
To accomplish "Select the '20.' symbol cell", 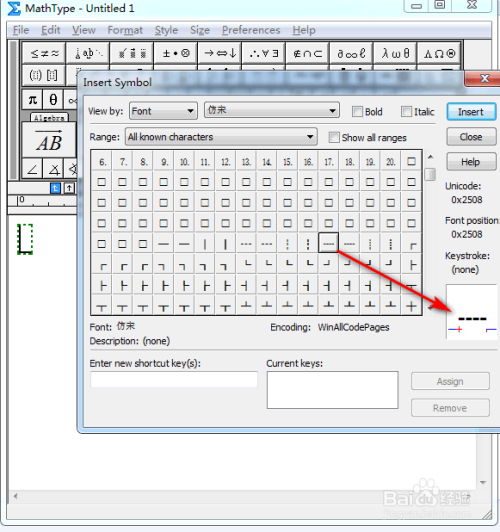I will pyautogui.click(x=390, y=162).
